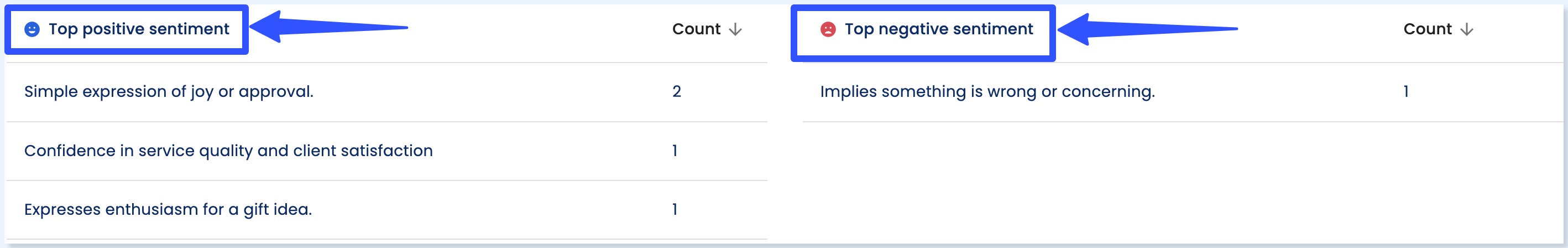The height and width of the screenshot is (248, 1568).
Task: Select the "Top positive sentiment" header label
Action: point(139,29)
